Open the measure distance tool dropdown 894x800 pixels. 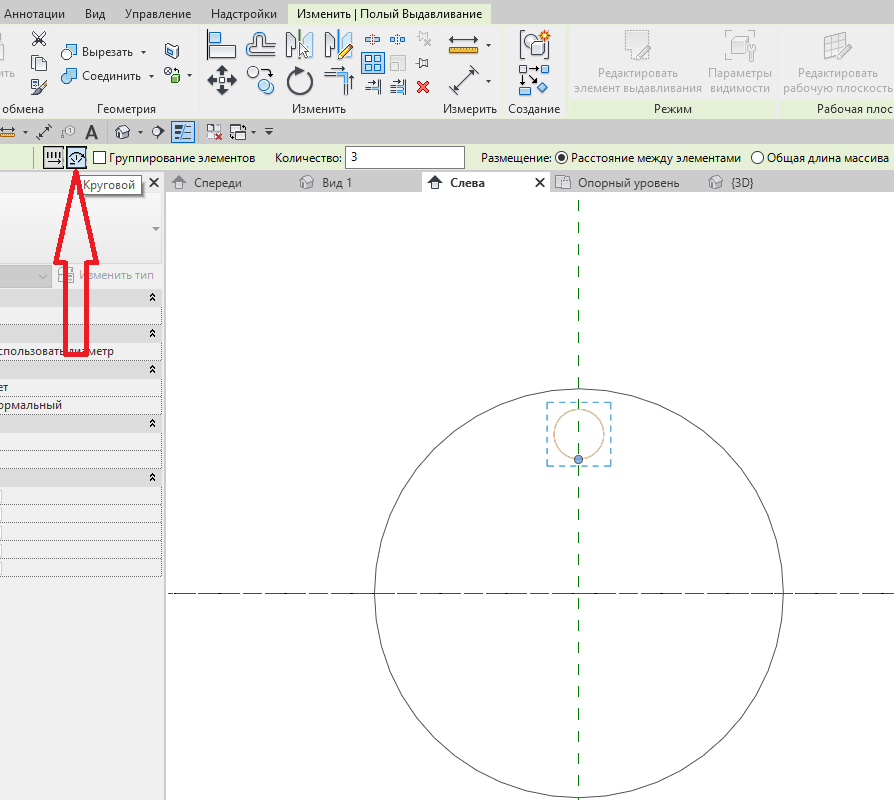tap(489, 45)
